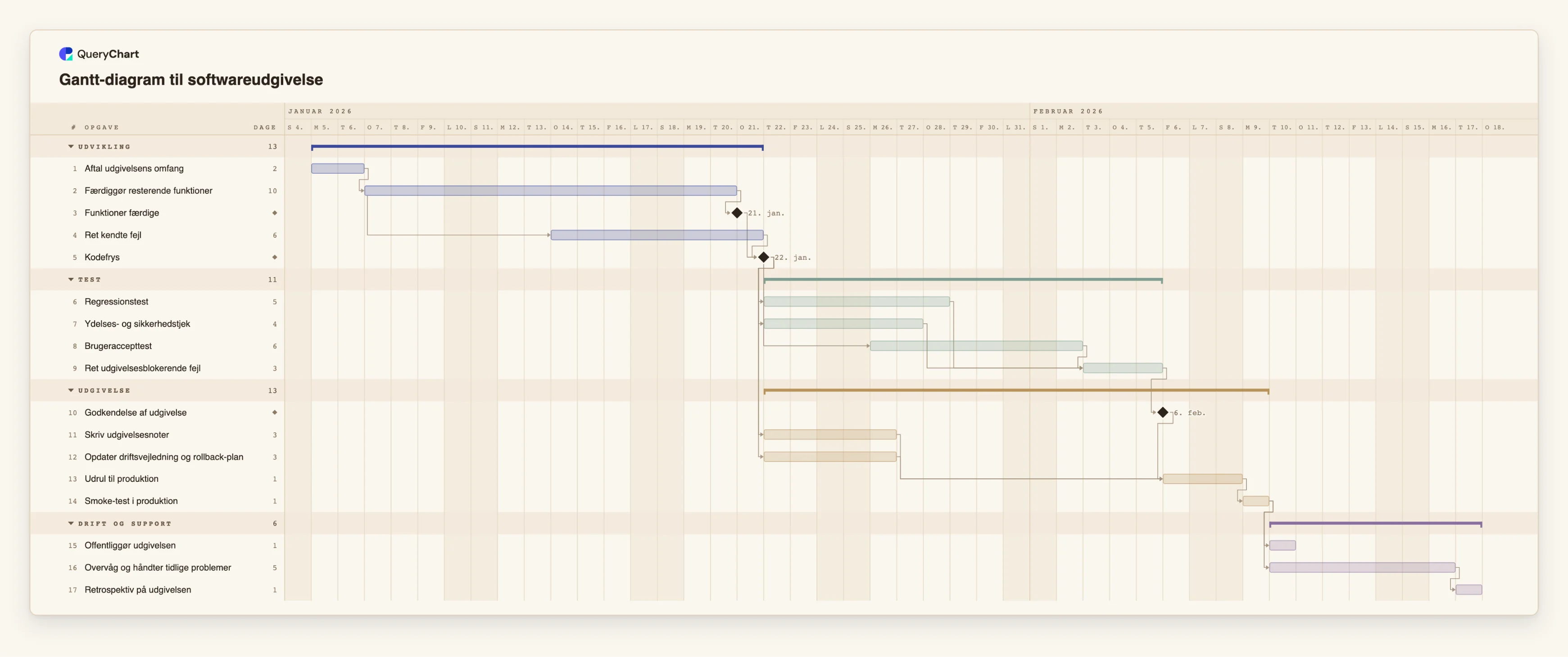Select the Udrul til produktion bar
Screen dimensions: 1568x657
pyautogui.click(x=1203, y=479)
